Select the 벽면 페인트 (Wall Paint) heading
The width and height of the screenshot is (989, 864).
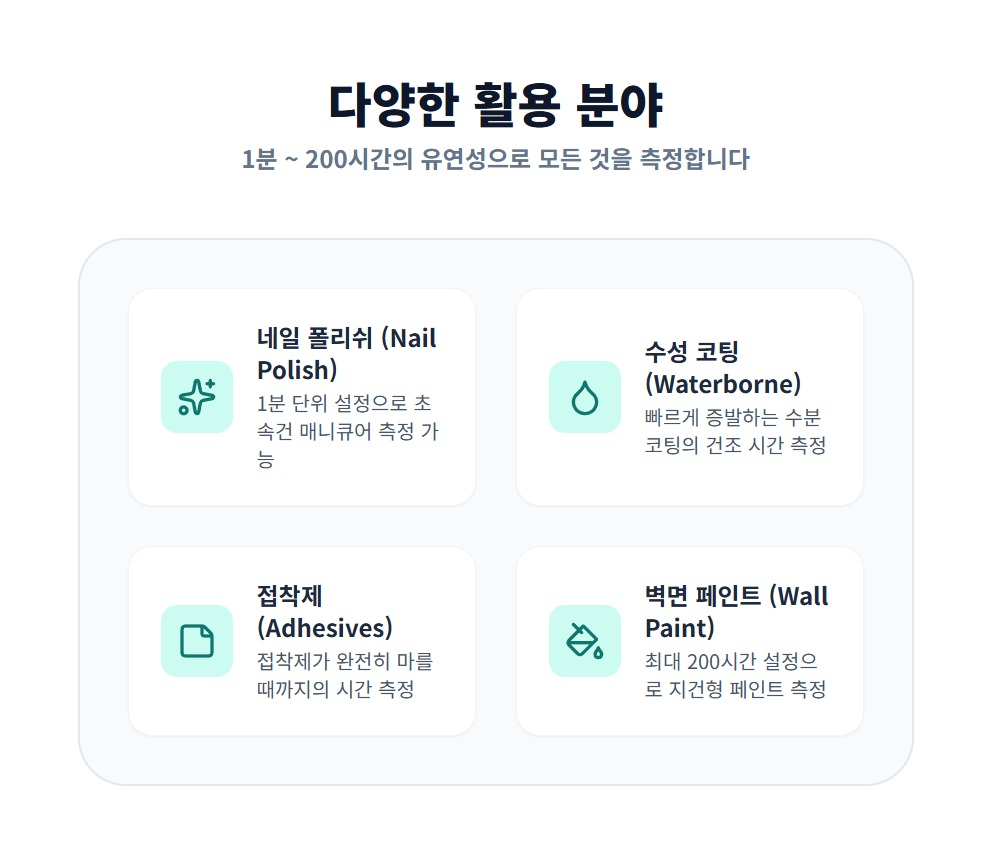(x=736, y=612)
